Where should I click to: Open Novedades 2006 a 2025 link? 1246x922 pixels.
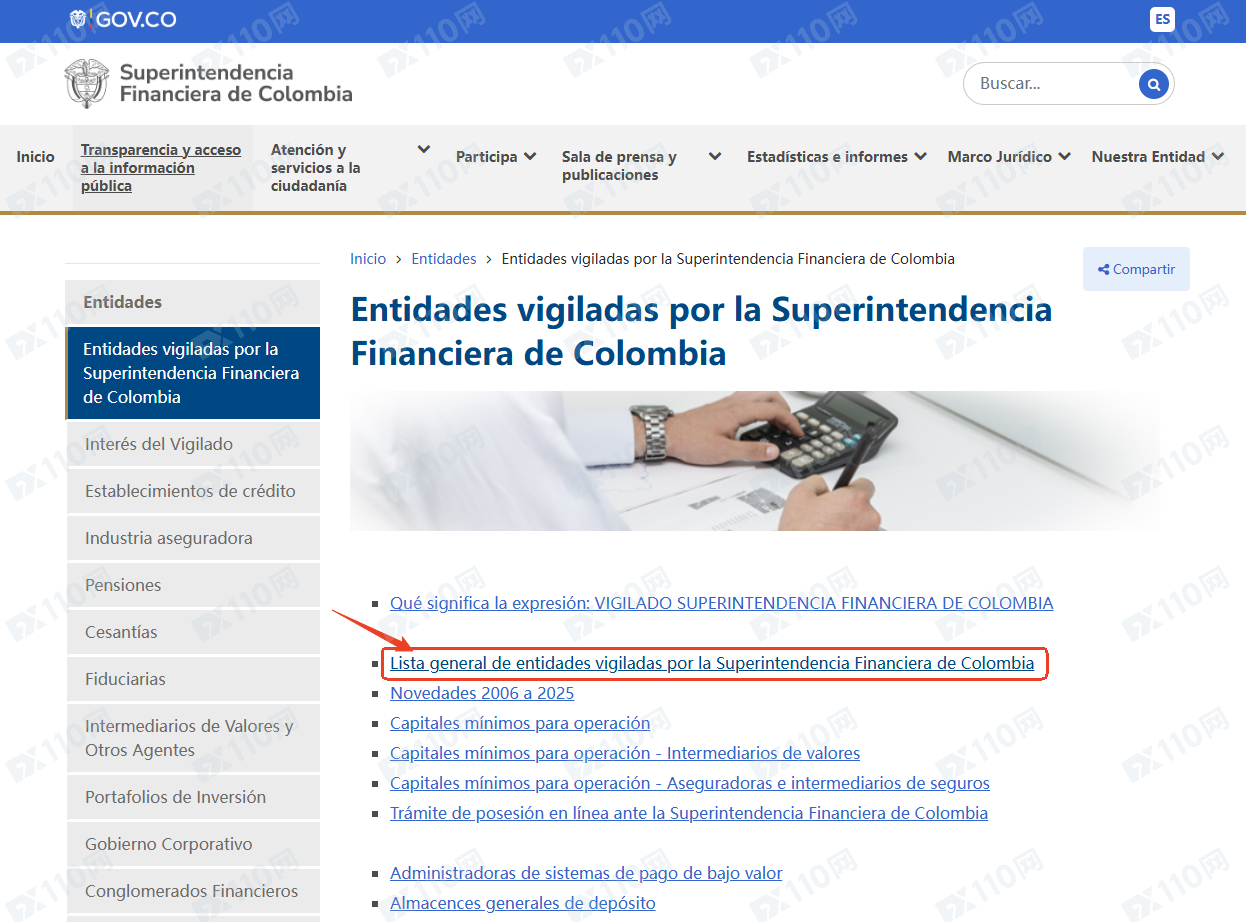[x=482, y=693]
